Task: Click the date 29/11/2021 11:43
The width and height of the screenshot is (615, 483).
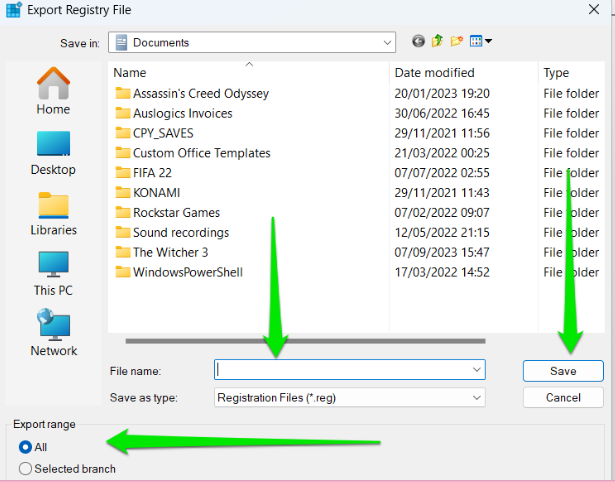Action: [442, 193]
